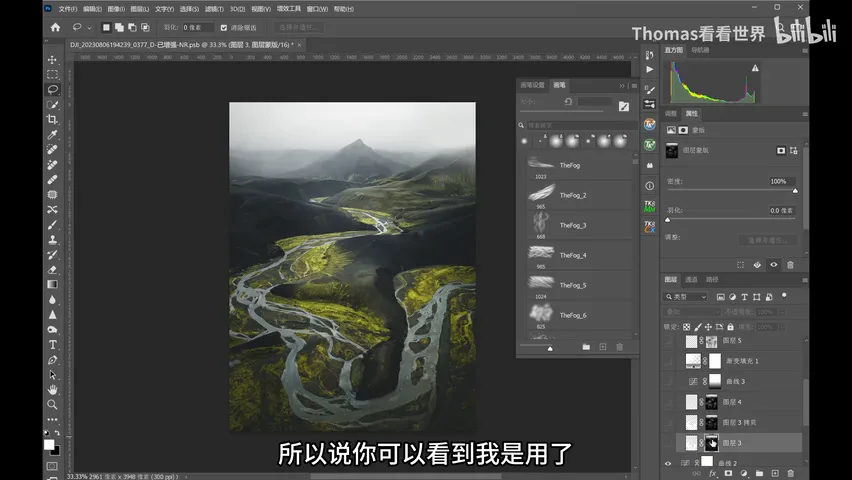
Task: Switch to the 路径 tab
Action: pos(712,279)
